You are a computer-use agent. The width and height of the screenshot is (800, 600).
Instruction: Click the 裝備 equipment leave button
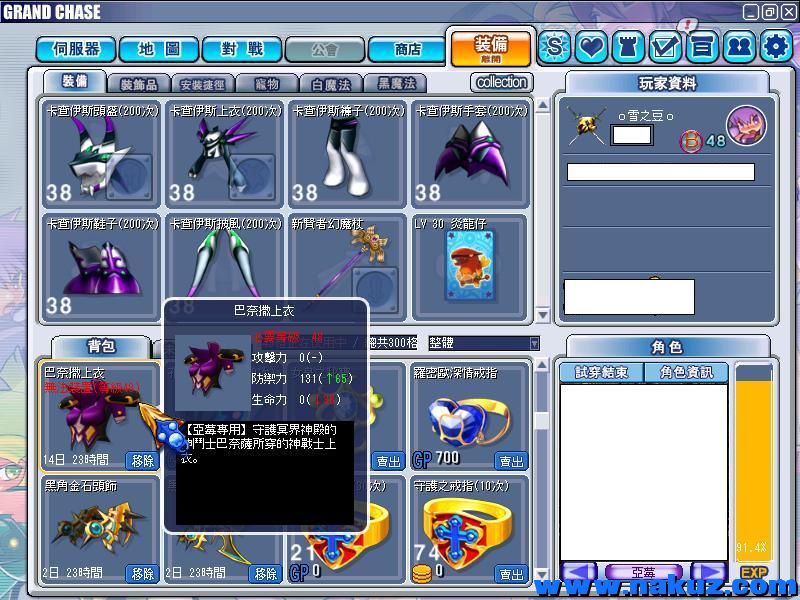tap(491, 48)
